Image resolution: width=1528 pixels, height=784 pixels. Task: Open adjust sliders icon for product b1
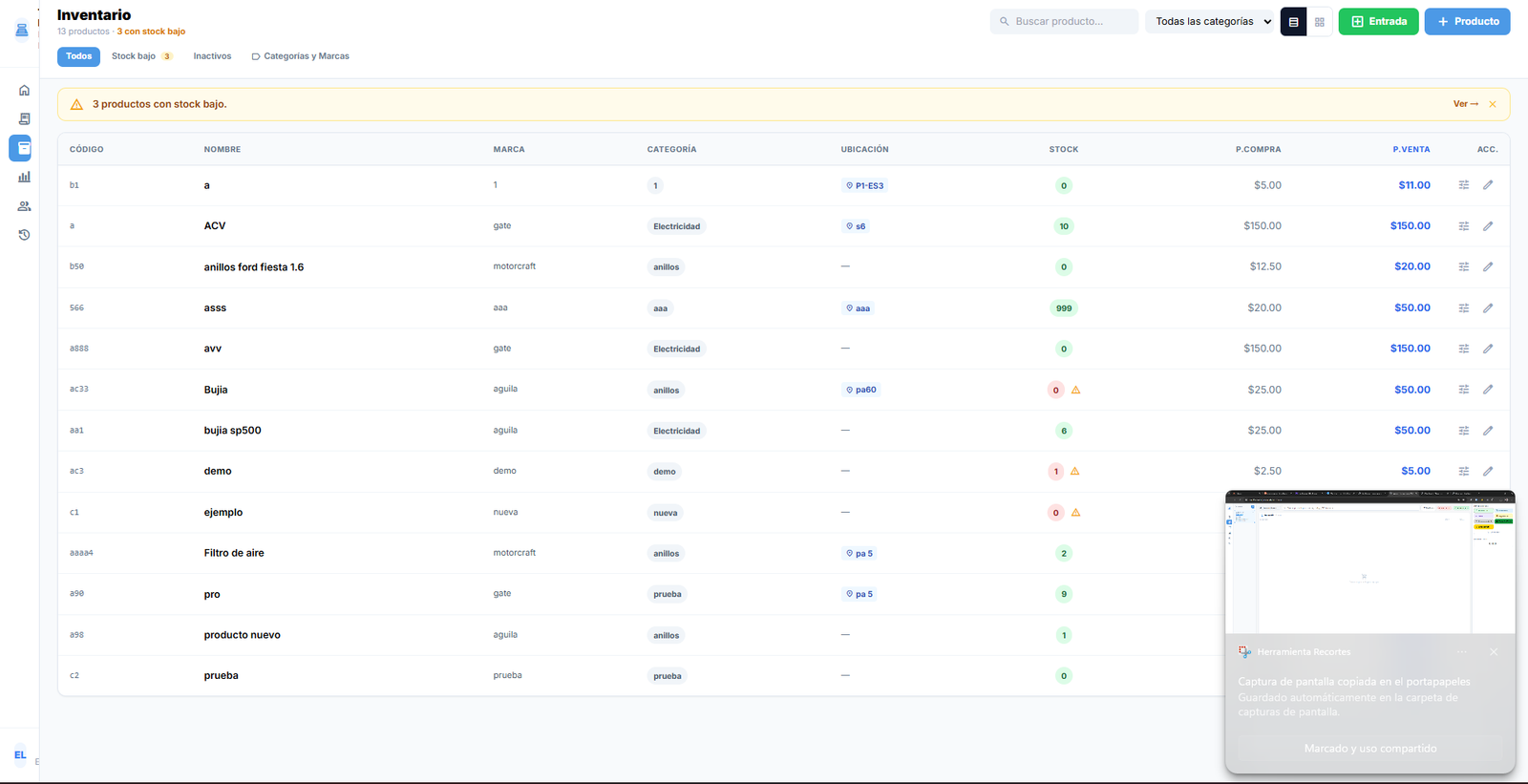coord(1464,185)
